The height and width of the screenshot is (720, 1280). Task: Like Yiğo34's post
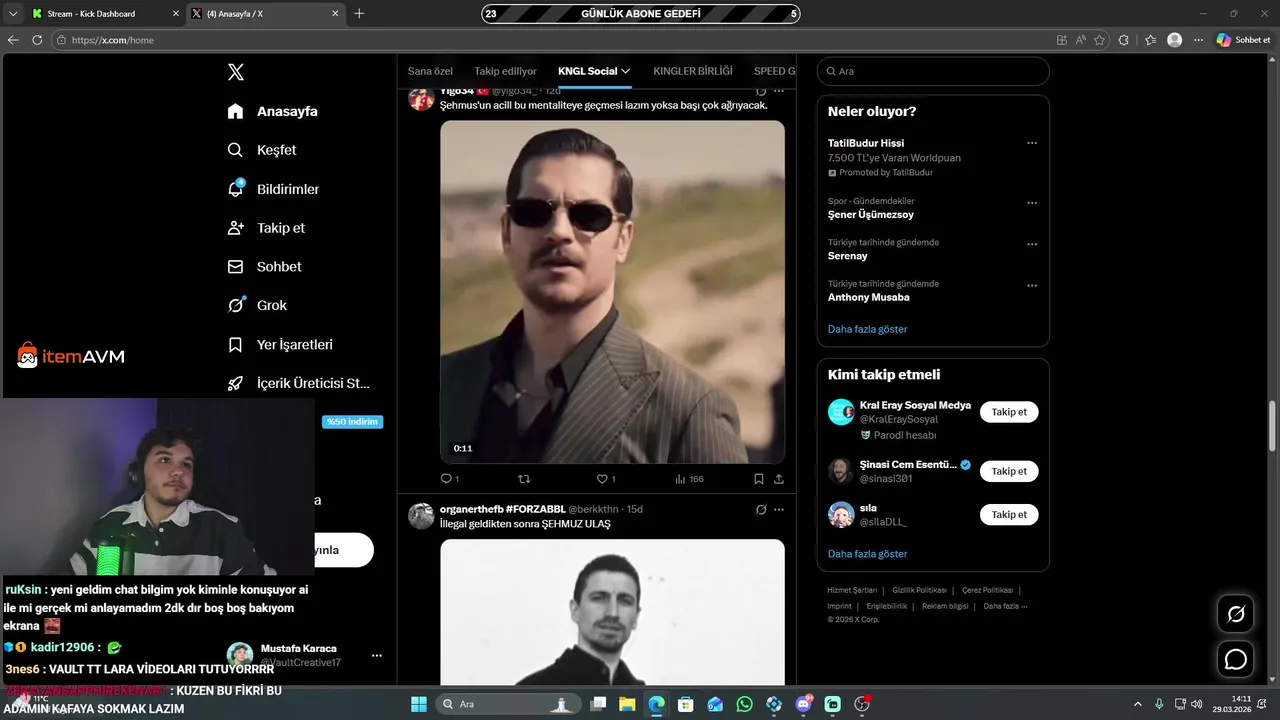(x=606, y=479)
